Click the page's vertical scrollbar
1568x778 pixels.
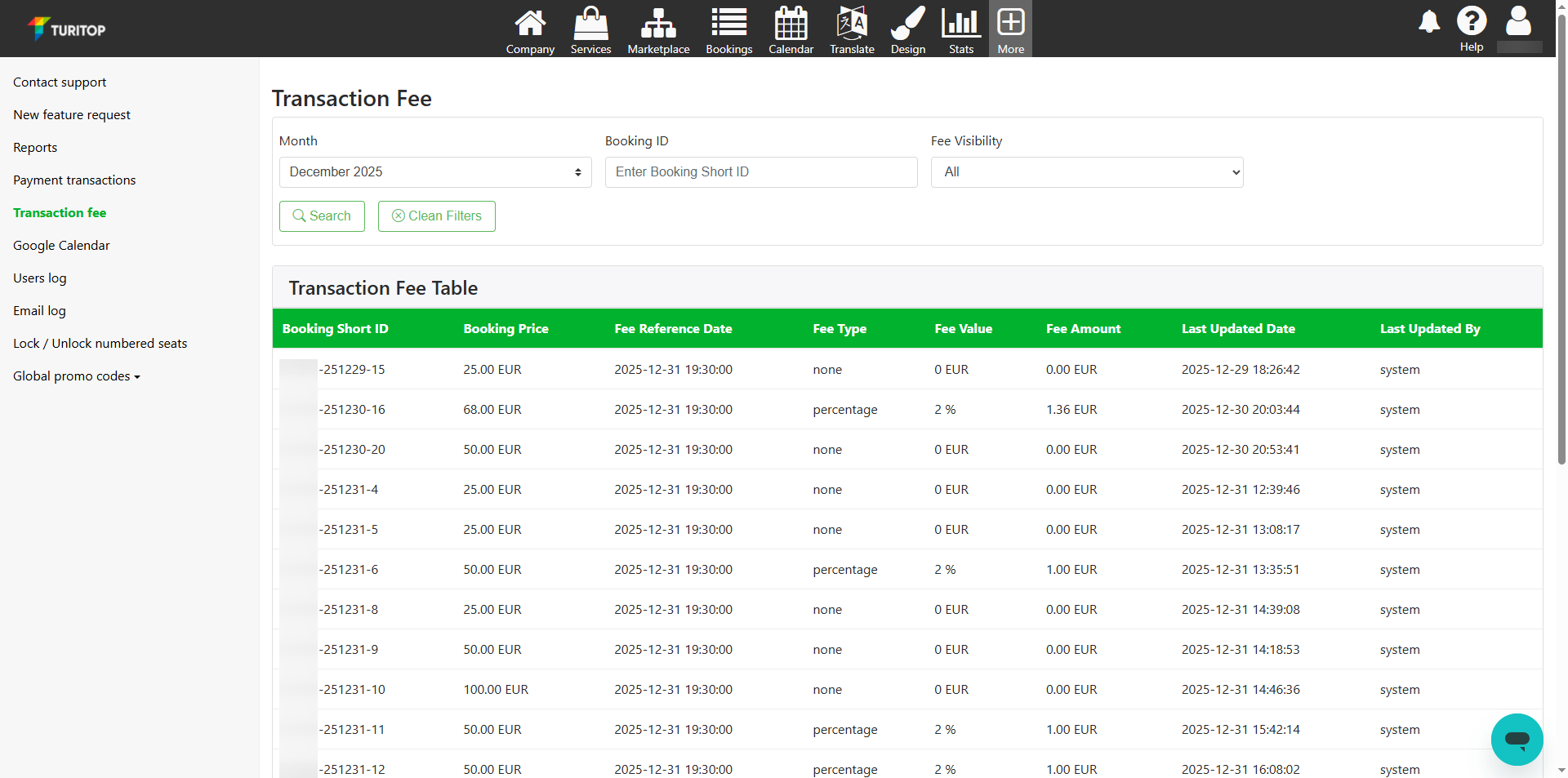click(1561, 245)
